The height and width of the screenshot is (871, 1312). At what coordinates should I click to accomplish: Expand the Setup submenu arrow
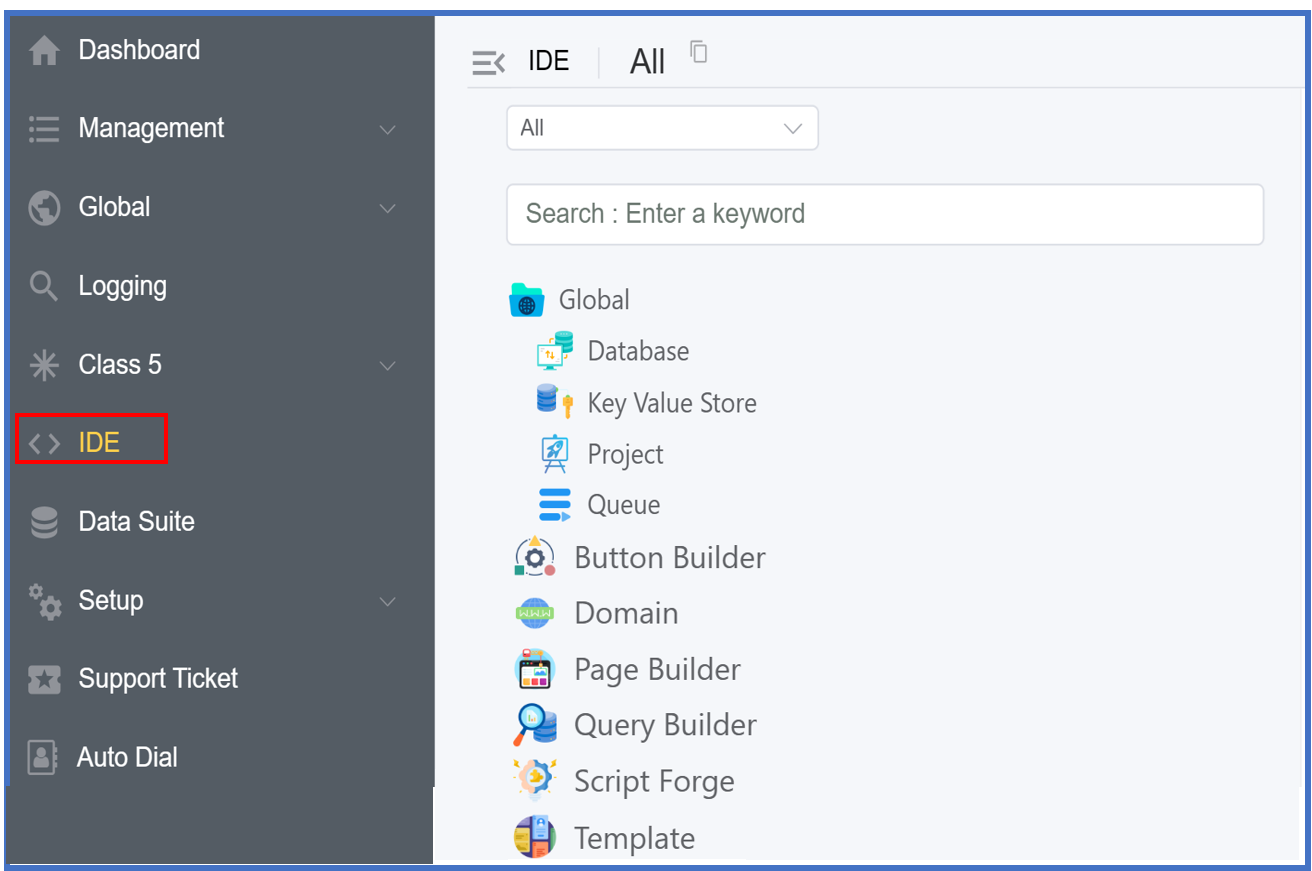388,601
